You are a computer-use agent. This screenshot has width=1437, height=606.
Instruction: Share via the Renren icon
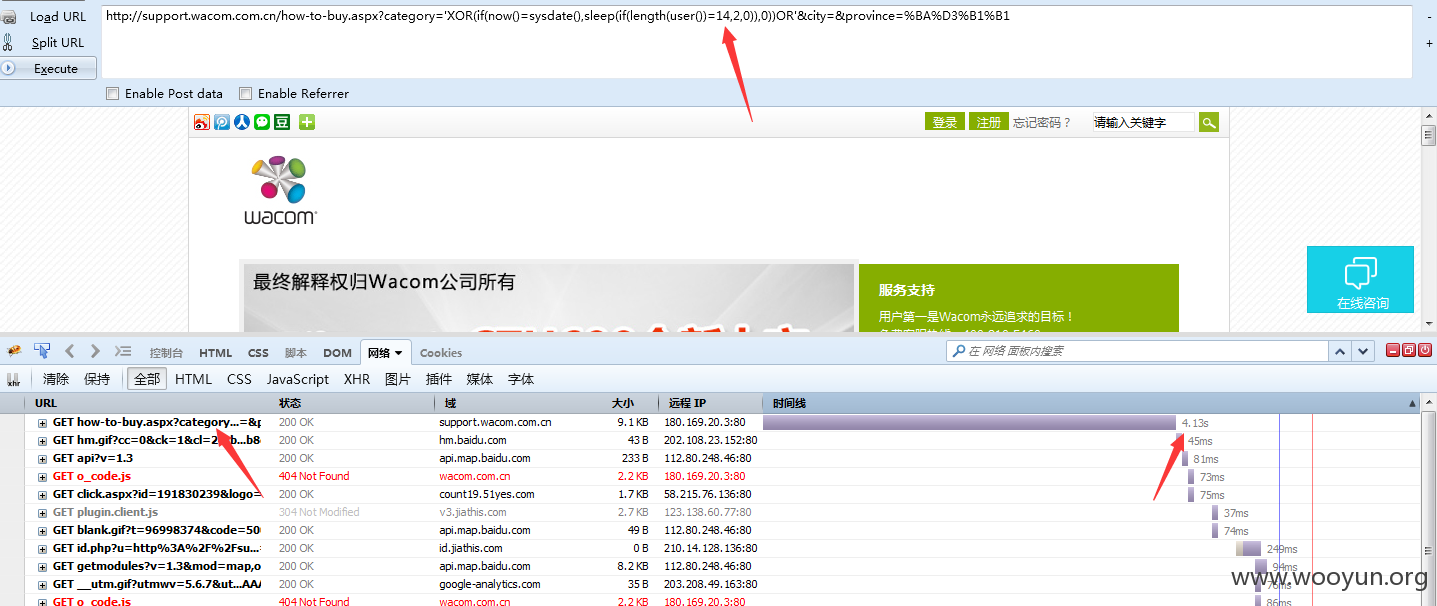point(242,122)
